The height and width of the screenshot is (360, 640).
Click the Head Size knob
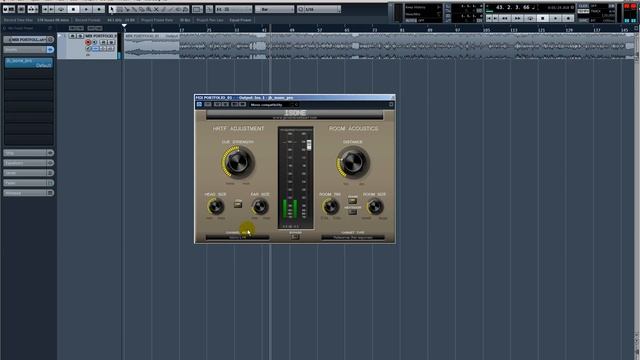click(x=216, y=207)
